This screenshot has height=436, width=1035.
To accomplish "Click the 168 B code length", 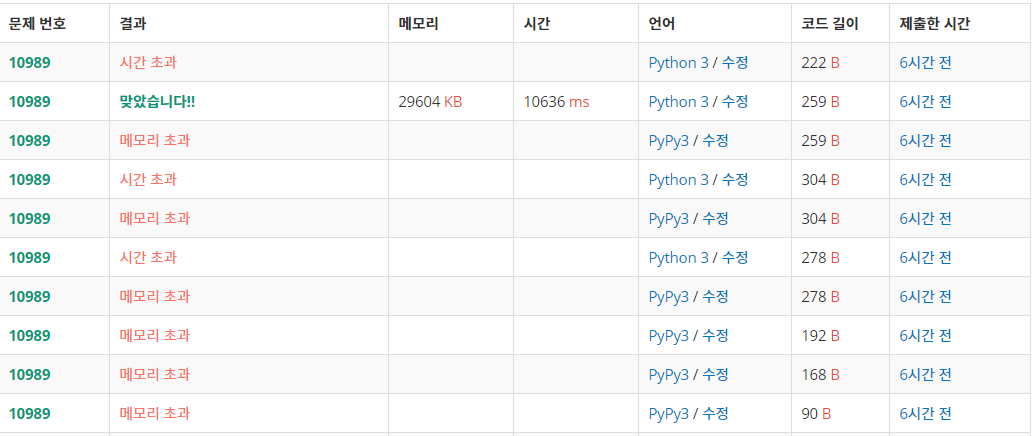I will click(x=820, y=375).
